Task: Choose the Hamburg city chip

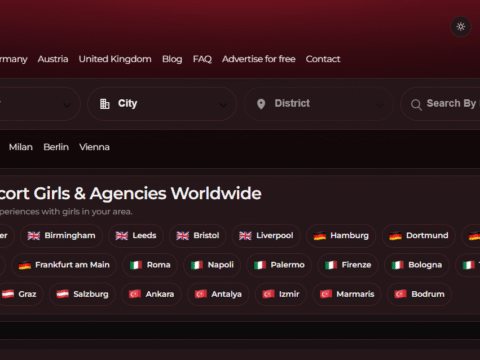Action: click(x=341, y=236)
